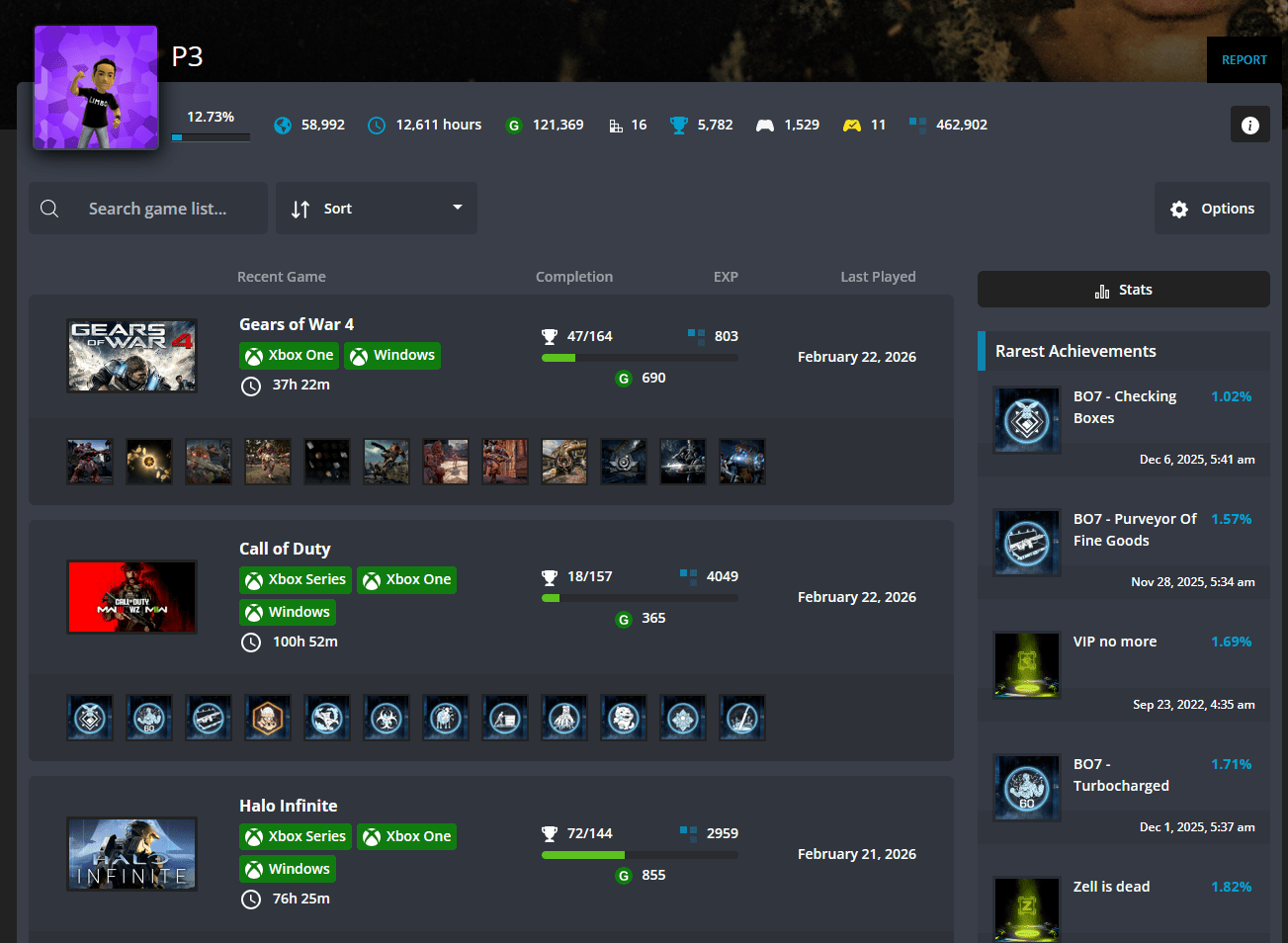1288x943 pixels.
Task: Click Xbox One tag under Gears of War 4
Action: 290,356
